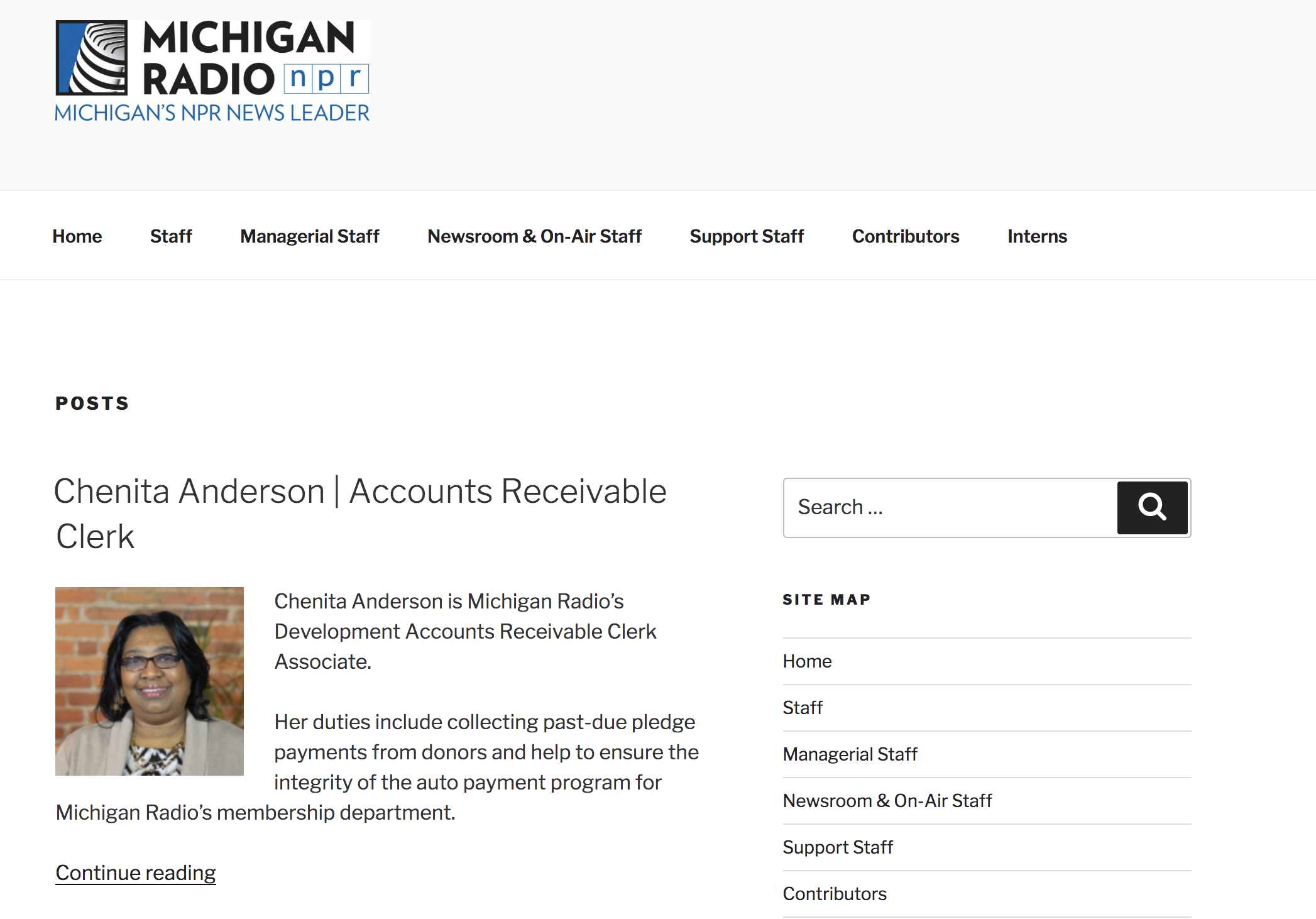Click the Michigan's NPR News Leader tagline

click(212, 113)
